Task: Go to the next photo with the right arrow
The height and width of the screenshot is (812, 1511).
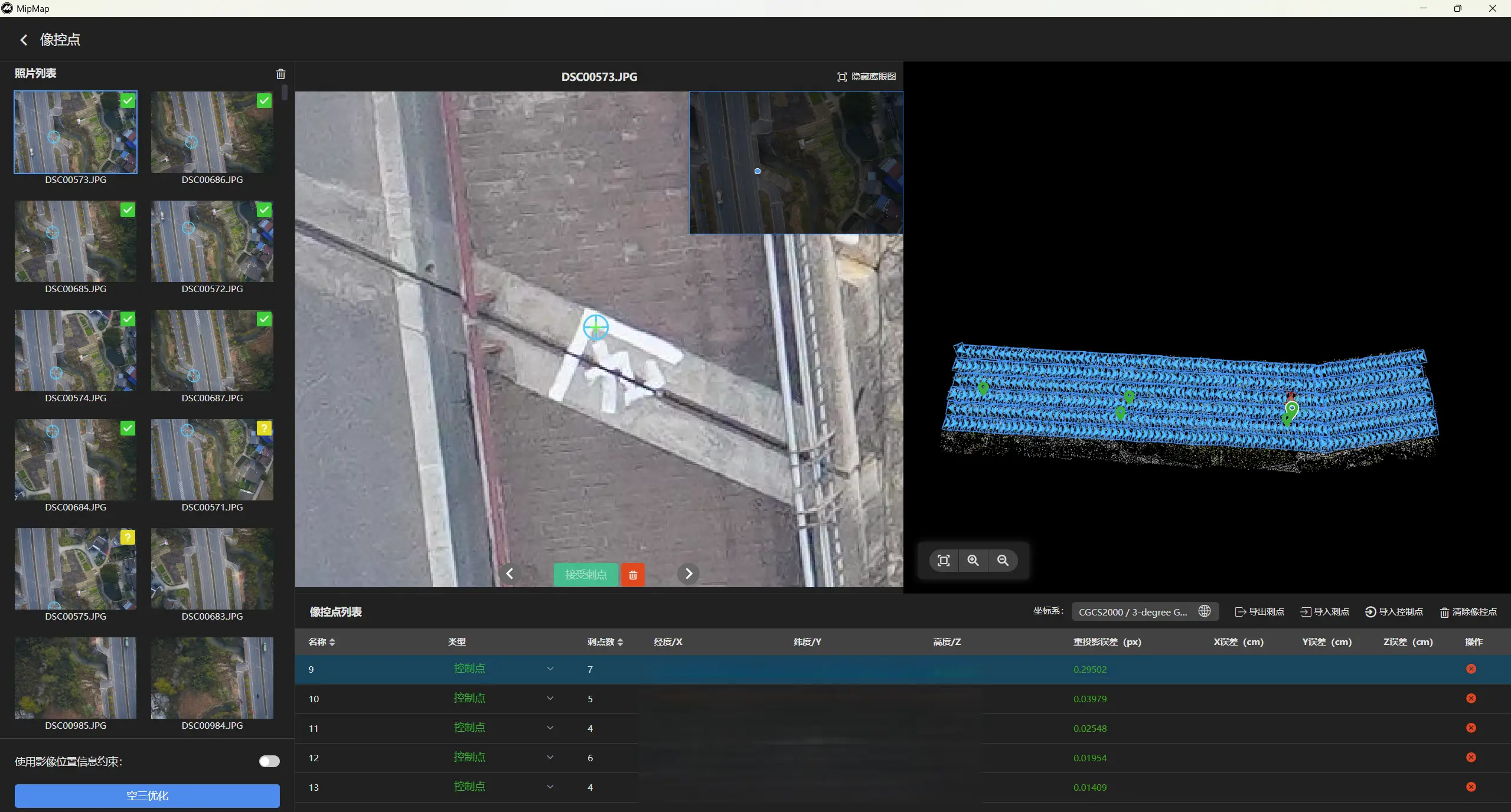Action: 688,574
